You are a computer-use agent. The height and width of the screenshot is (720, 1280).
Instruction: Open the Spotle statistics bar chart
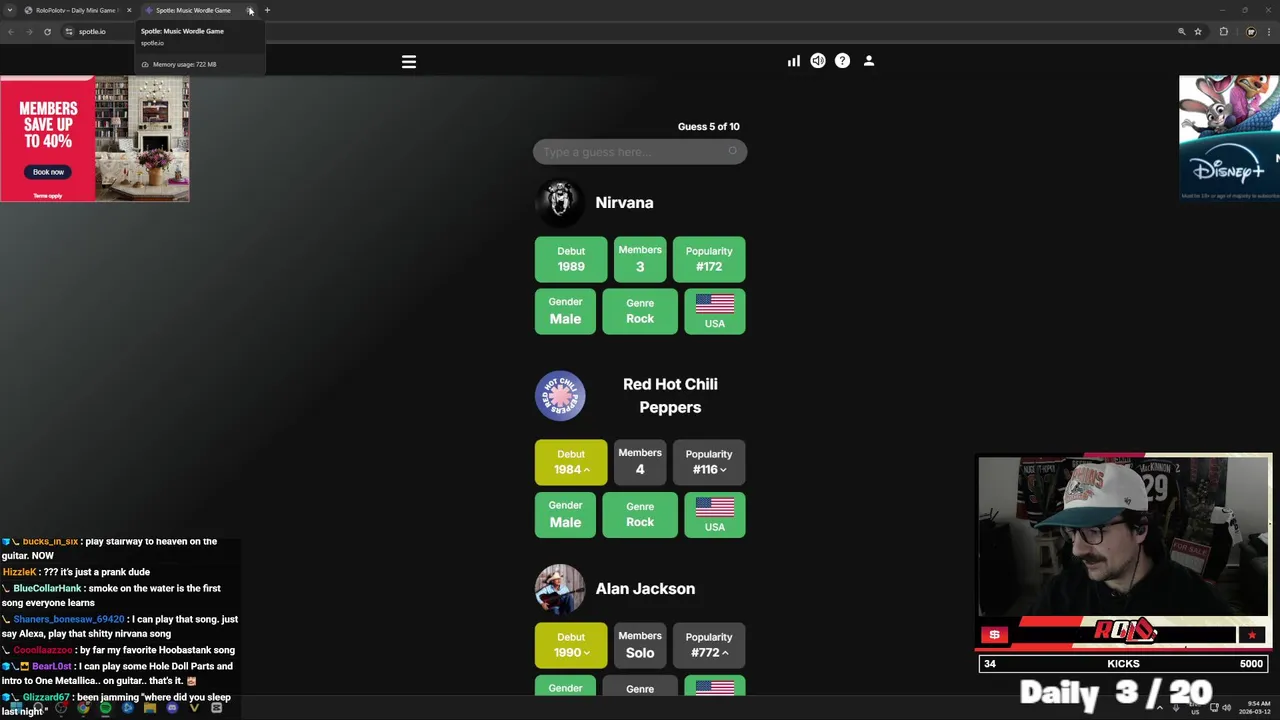[x=793, y=61]
